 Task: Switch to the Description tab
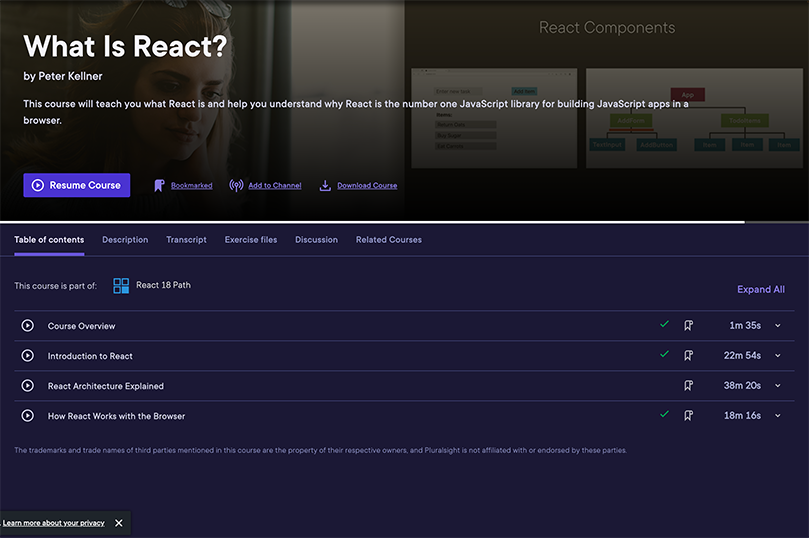pyautogui.click(x=125, y=240)
